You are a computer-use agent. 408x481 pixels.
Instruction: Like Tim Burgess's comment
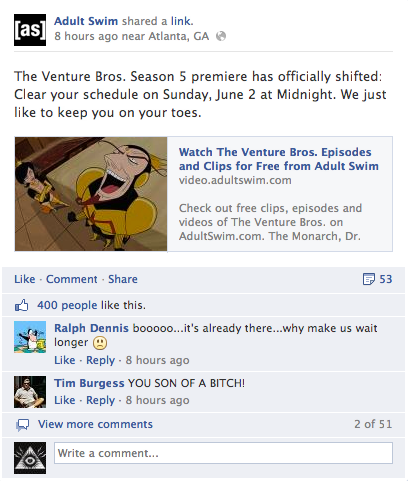point(65,400)
